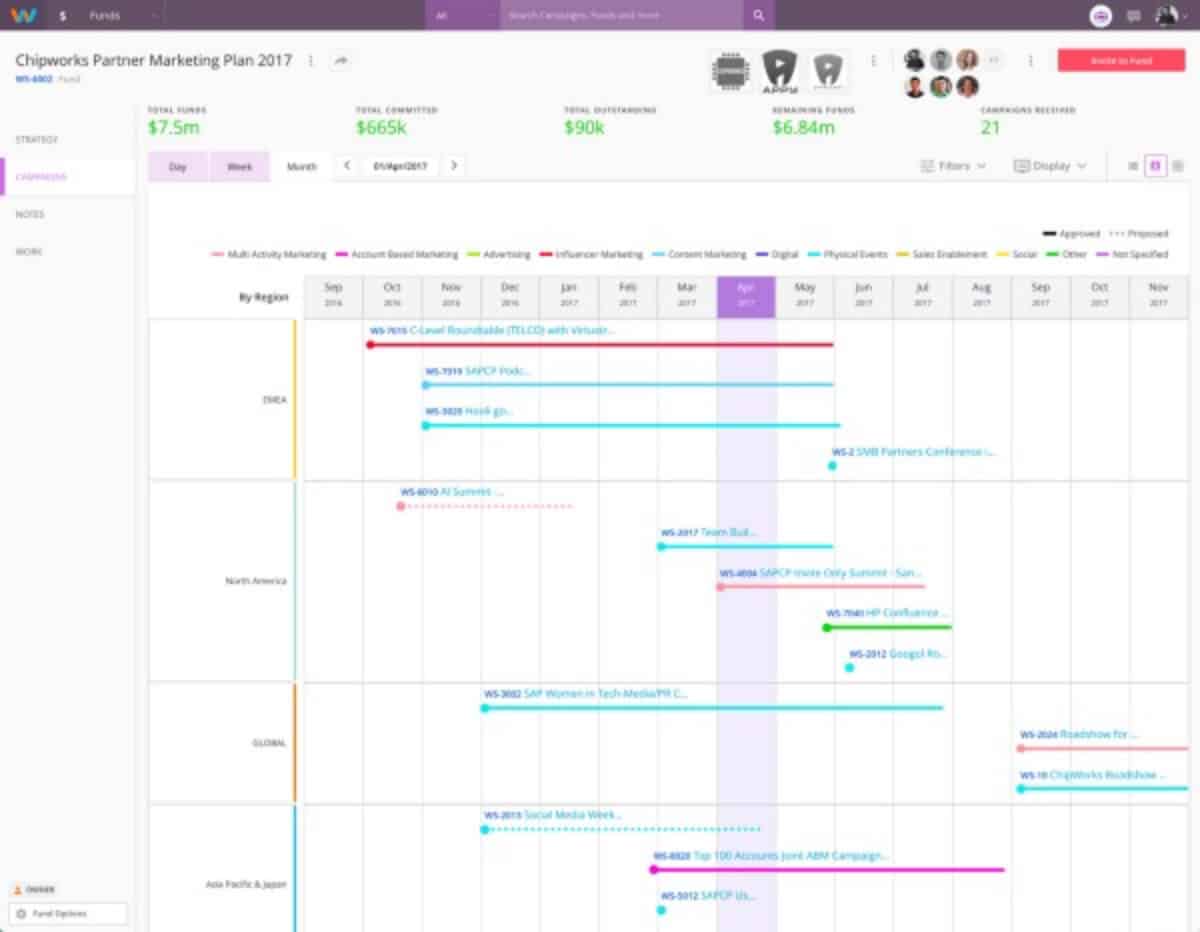Open the Campaigns sidebar tab
Viewport: 1200px width, 932px height.
point(41,177)
